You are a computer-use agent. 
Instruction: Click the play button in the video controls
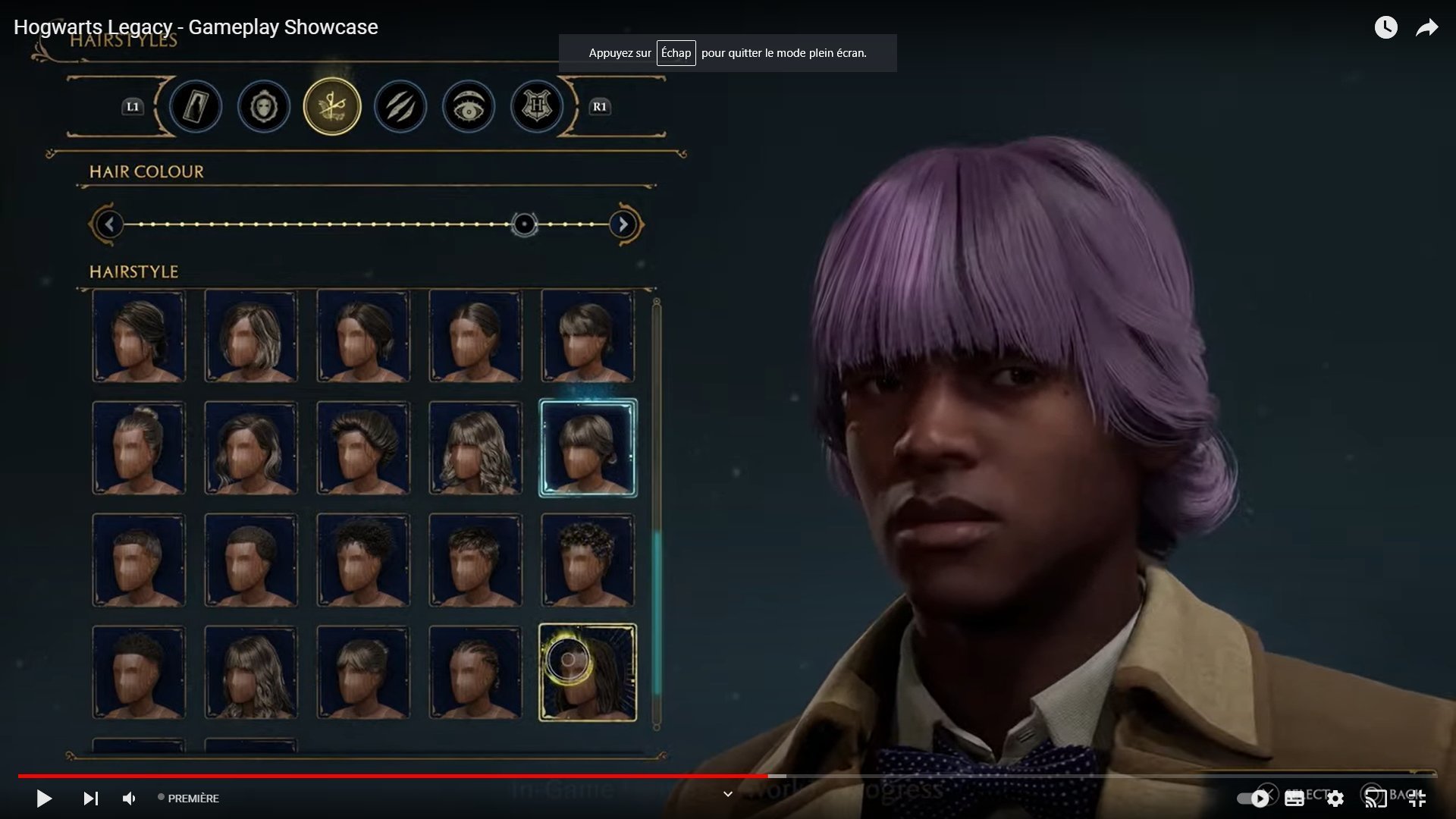tap(44, 798)
